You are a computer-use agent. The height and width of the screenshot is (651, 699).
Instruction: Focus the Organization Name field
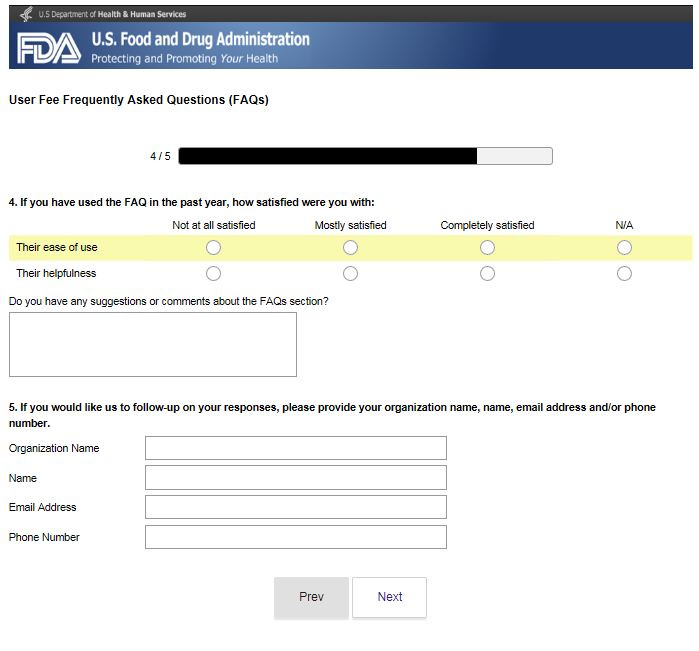click(295, 448)
